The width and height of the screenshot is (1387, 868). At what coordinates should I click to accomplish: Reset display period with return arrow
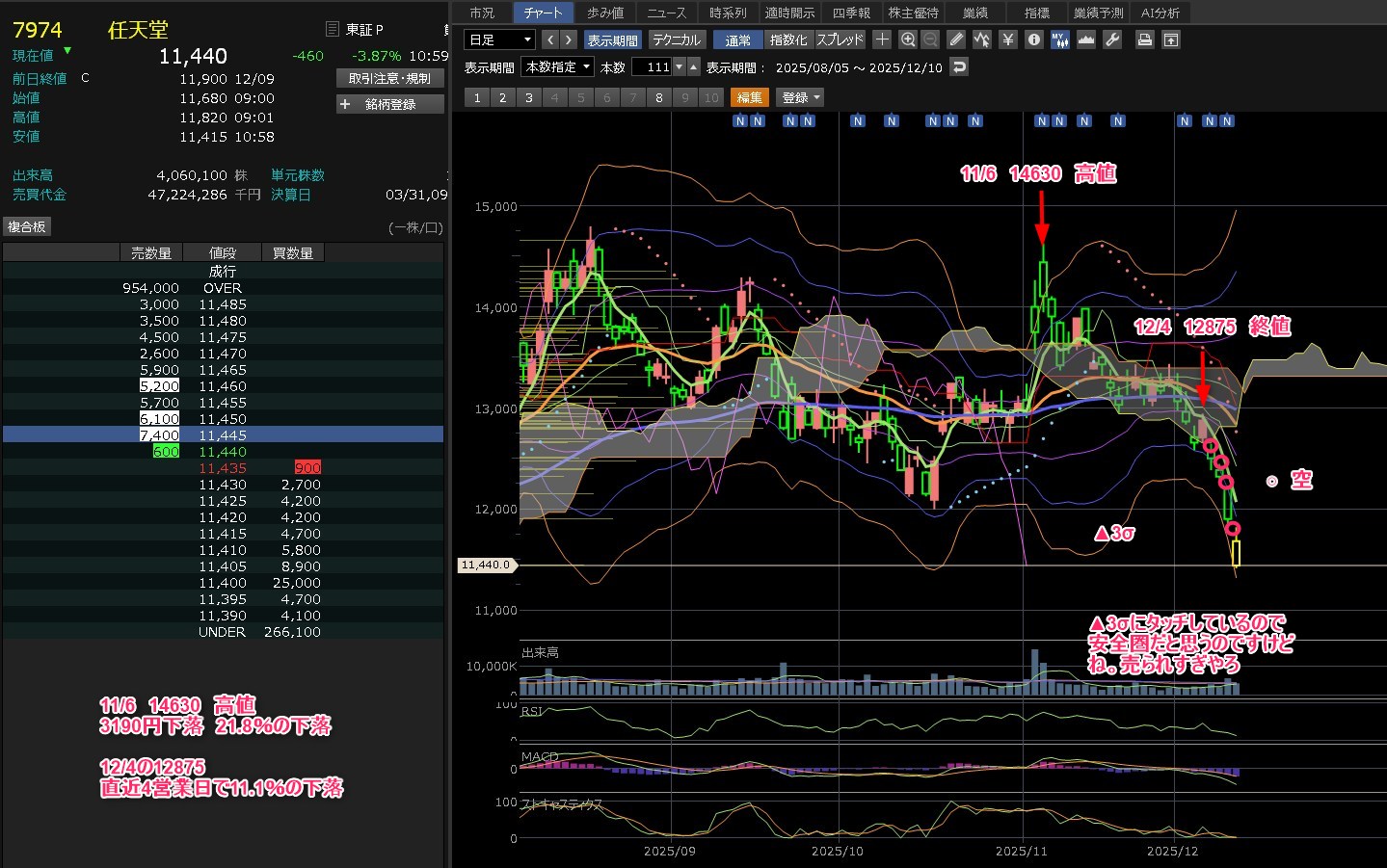(958, 66)
